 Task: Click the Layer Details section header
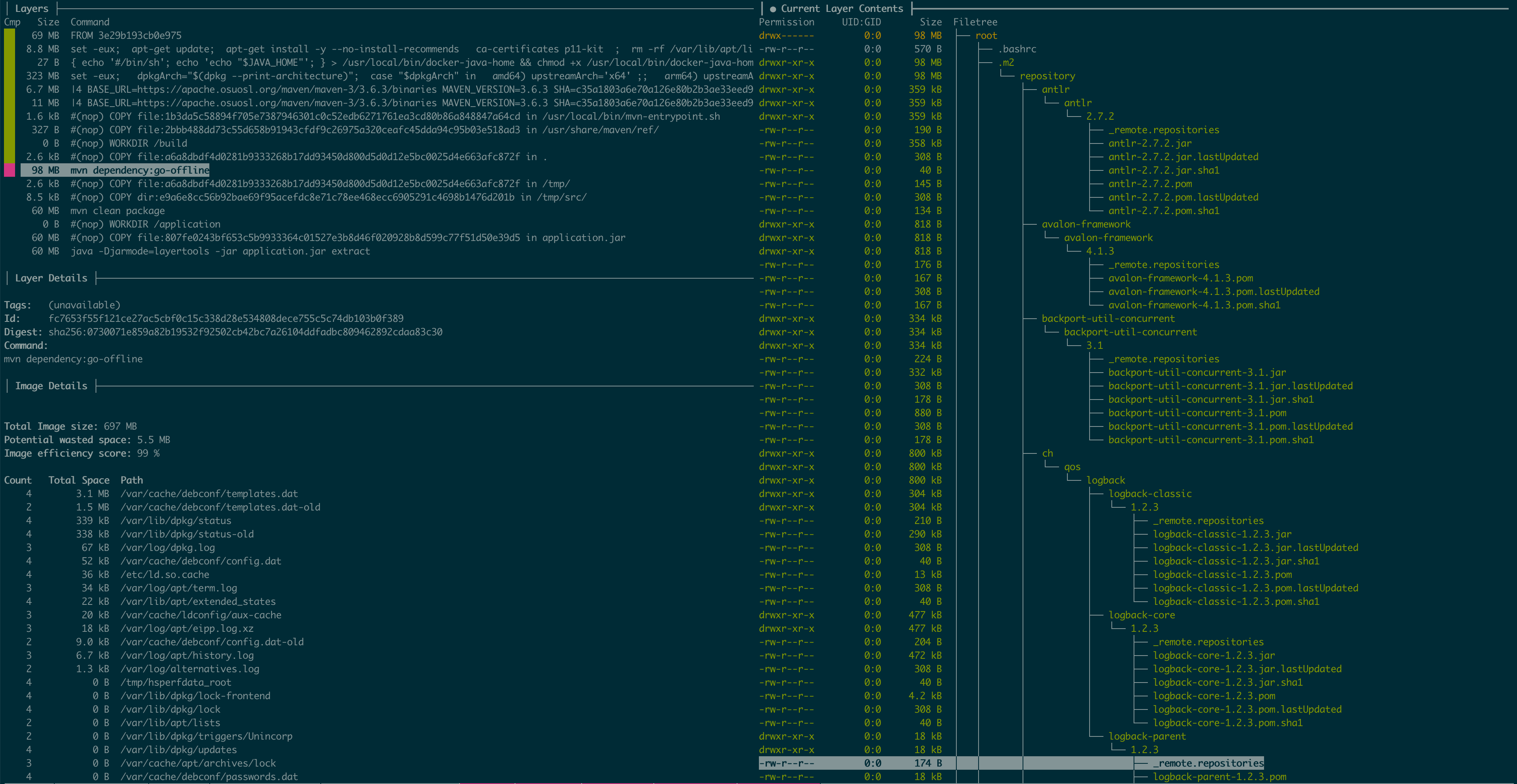click(51, 278)
